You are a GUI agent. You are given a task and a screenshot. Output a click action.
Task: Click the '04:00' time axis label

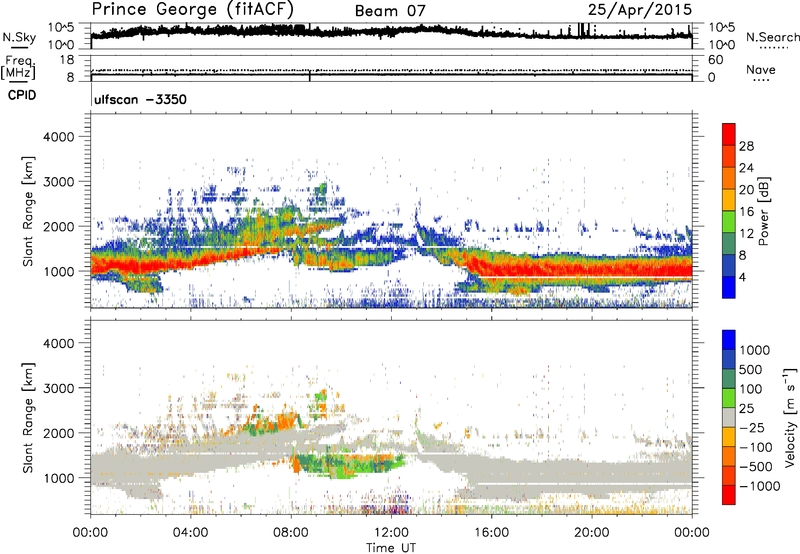click(x=191, y=532)
